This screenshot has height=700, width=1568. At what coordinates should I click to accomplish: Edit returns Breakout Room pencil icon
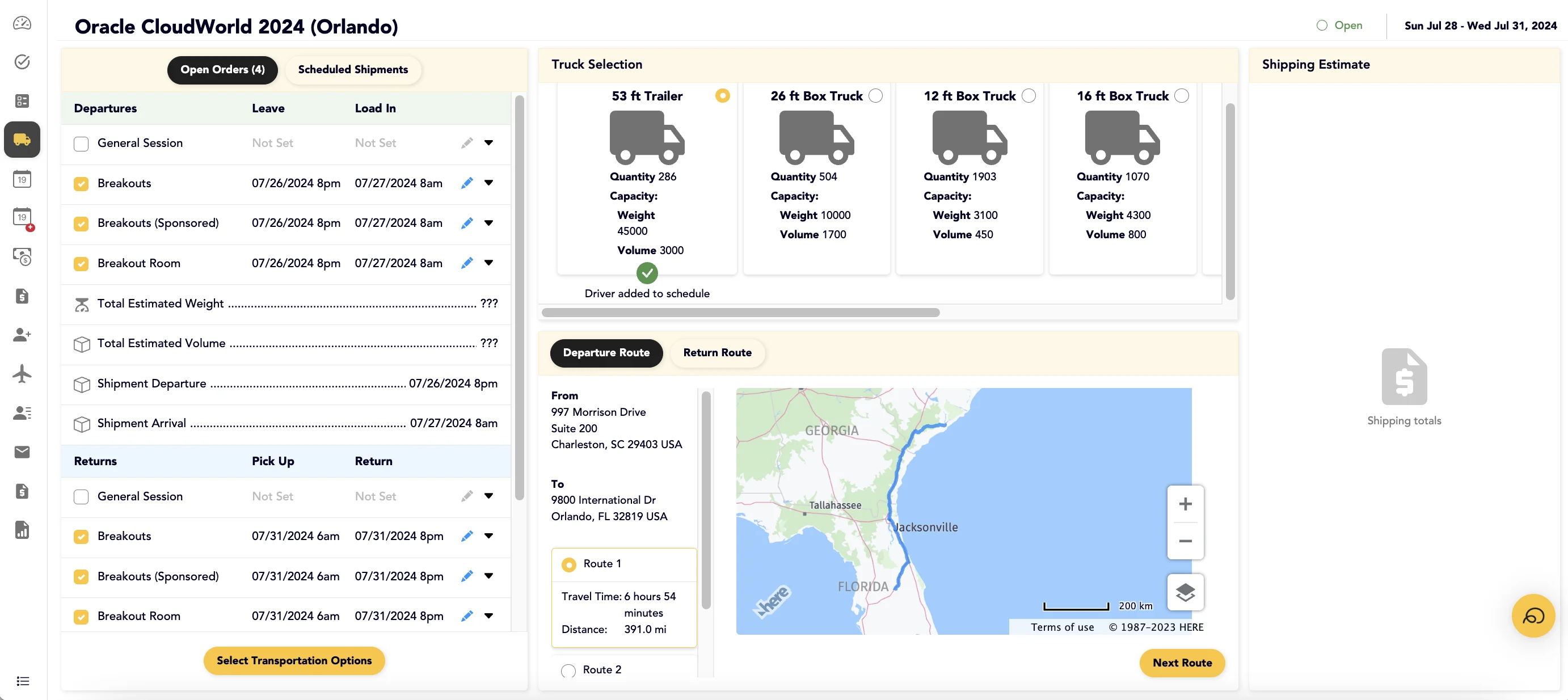(467, 617)
